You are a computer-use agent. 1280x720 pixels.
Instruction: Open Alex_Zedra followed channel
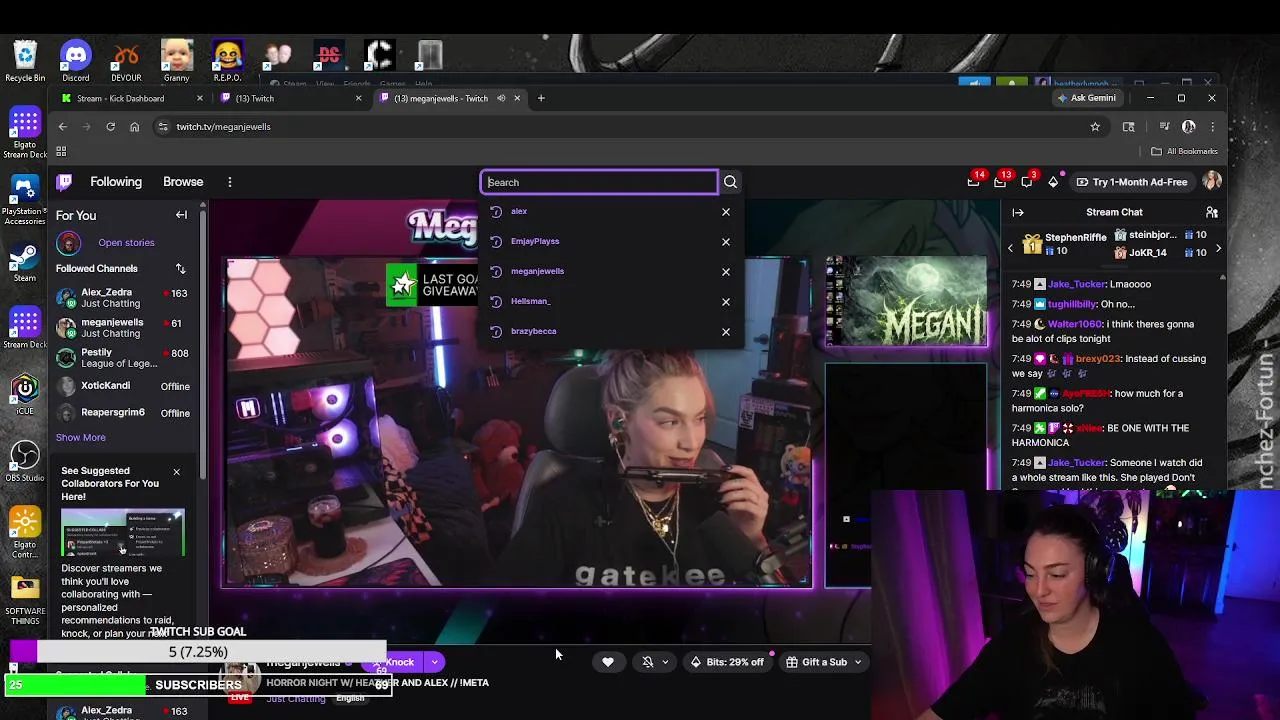tap(126, 298)
